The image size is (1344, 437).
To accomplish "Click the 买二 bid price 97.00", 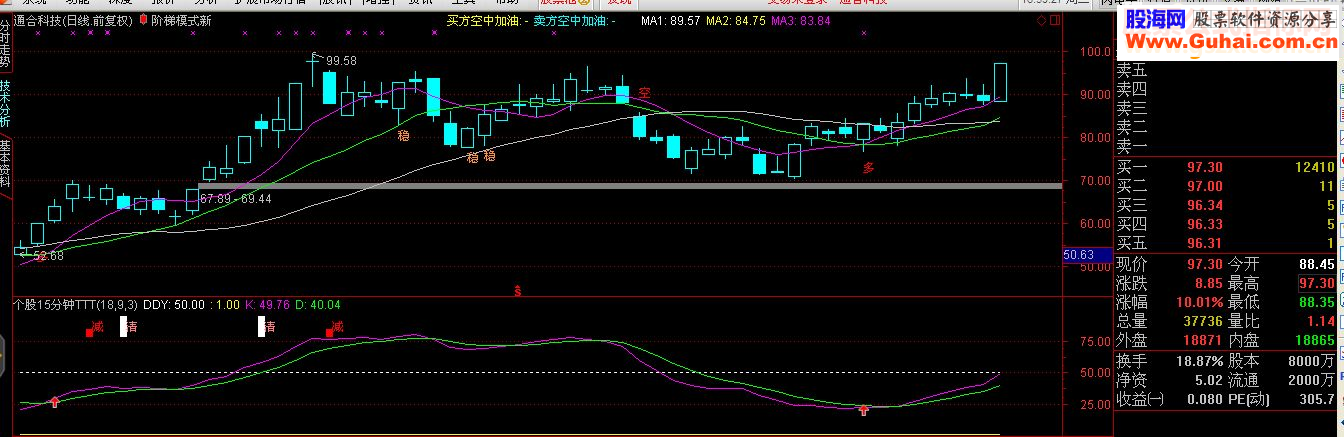I will 1204,186.
